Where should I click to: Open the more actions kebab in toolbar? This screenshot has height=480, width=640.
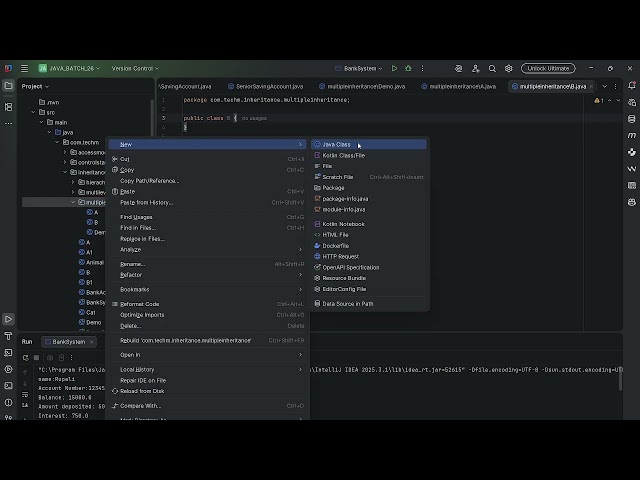pos(422,69)
